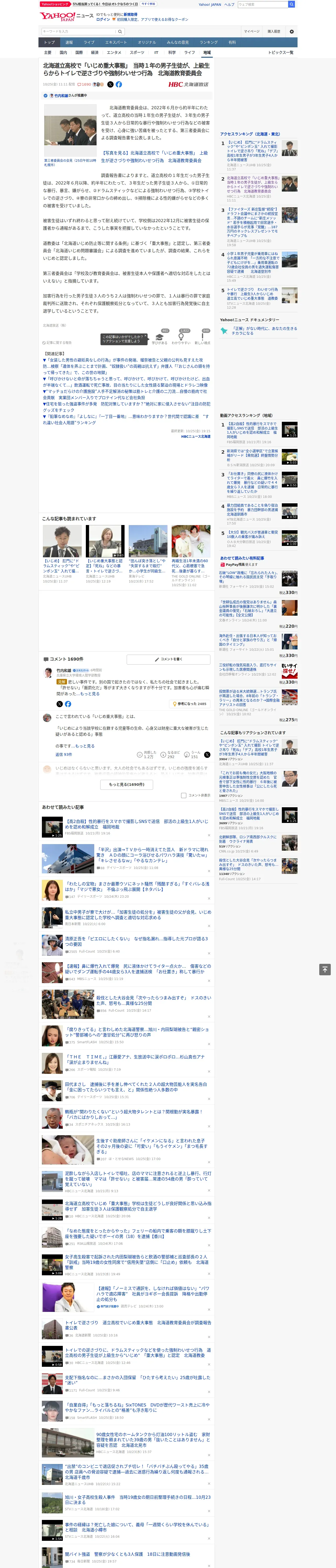The width and height of the screenshot is (336, 1568).
Task: Click 購入履歴 link
Action: click(274, 32)
